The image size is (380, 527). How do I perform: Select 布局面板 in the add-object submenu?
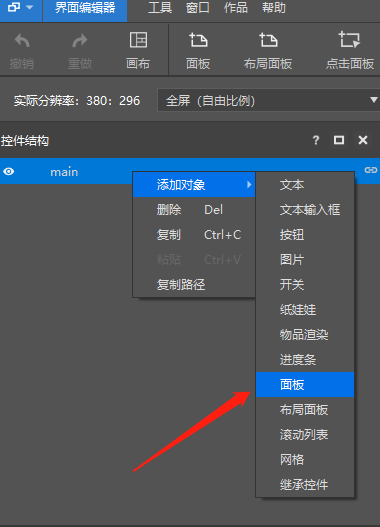305,410
